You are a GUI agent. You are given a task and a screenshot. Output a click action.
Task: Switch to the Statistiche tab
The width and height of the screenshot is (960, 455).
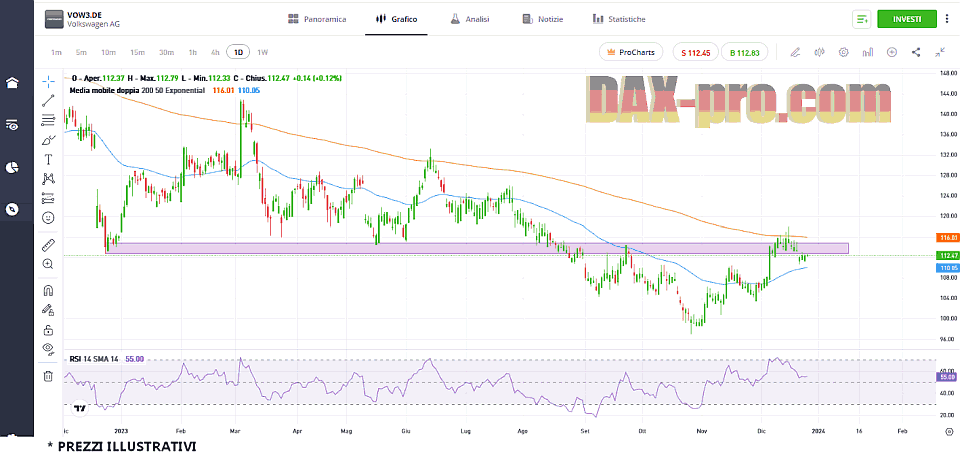(619, 19)
